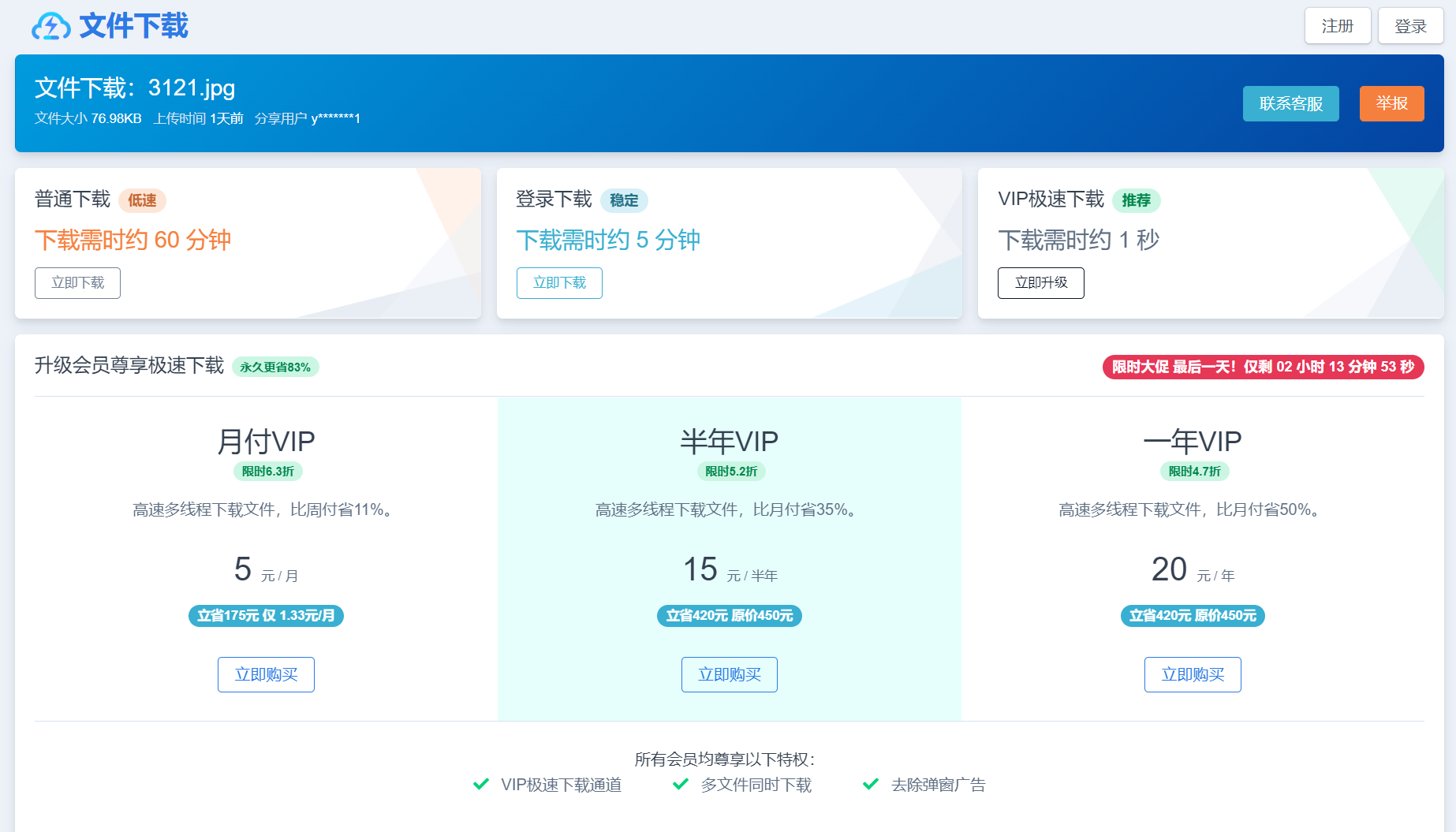Report the file with 举报 button
This screenshot has height=832, width=1456.
click(1391, 103)
